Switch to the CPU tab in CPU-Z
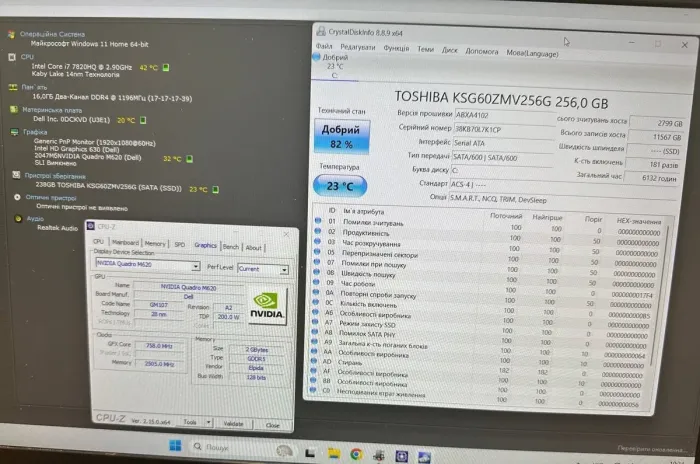Screen dimensions: 700x464 click(x=98, y=242)
